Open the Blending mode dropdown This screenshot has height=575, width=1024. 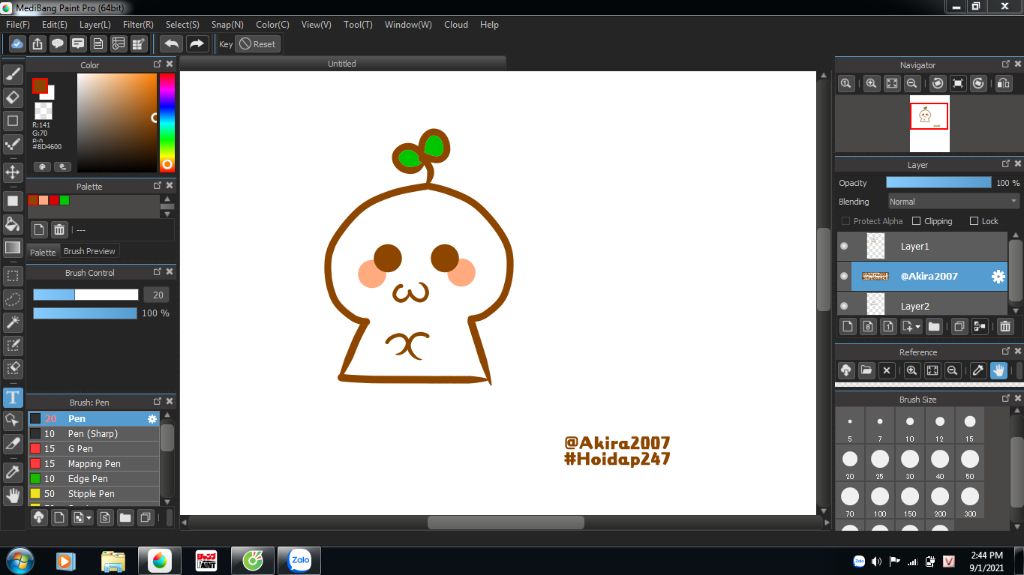coord(953,202)
